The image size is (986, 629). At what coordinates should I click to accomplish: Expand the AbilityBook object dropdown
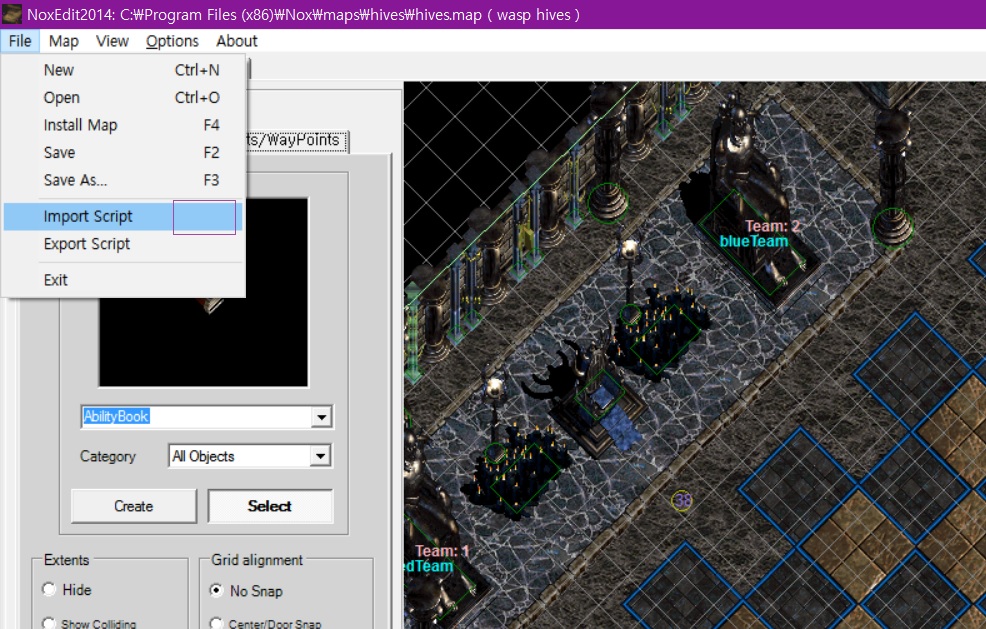point(321,417)
